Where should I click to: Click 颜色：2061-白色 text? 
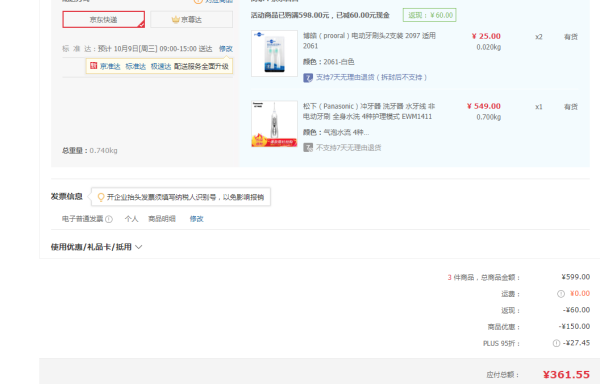tap(329, 62)
